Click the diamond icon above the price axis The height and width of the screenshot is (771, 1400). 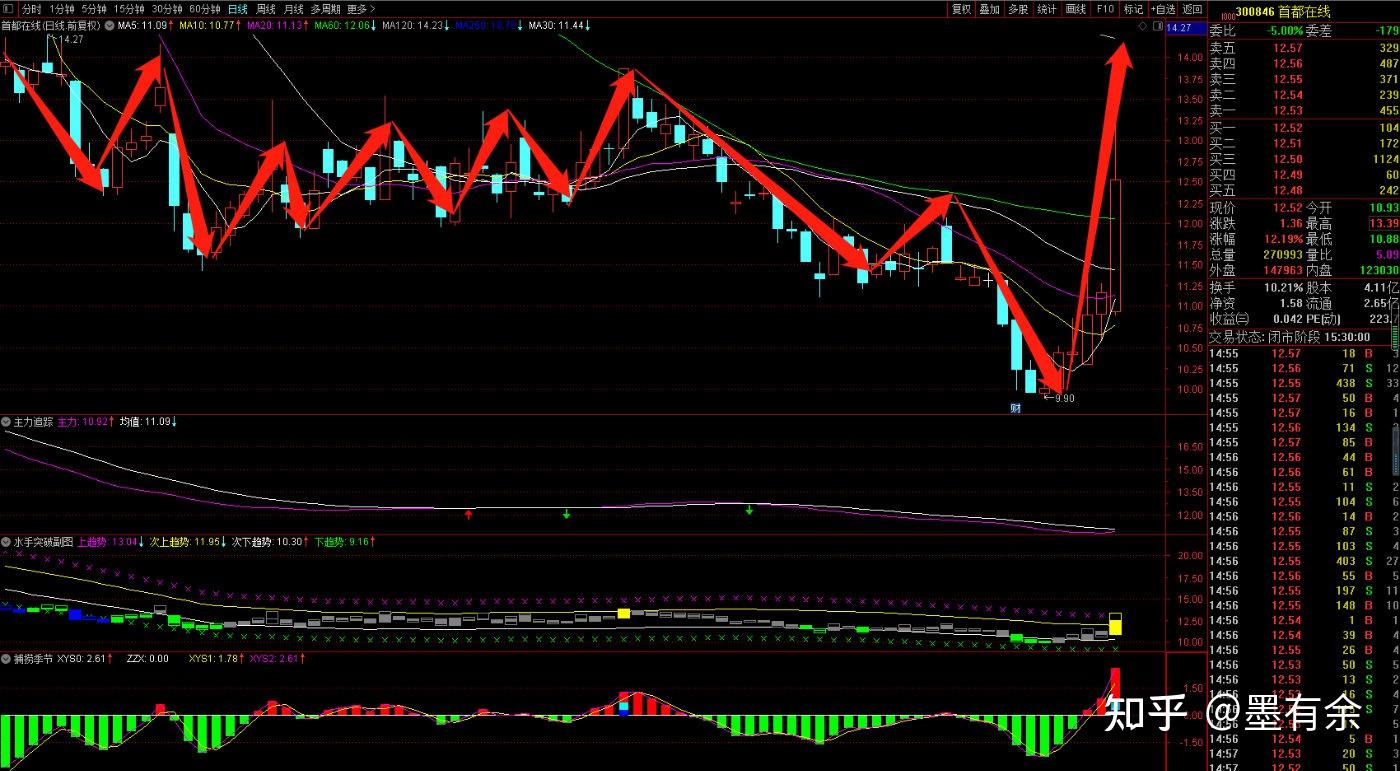coord(1142,26)
